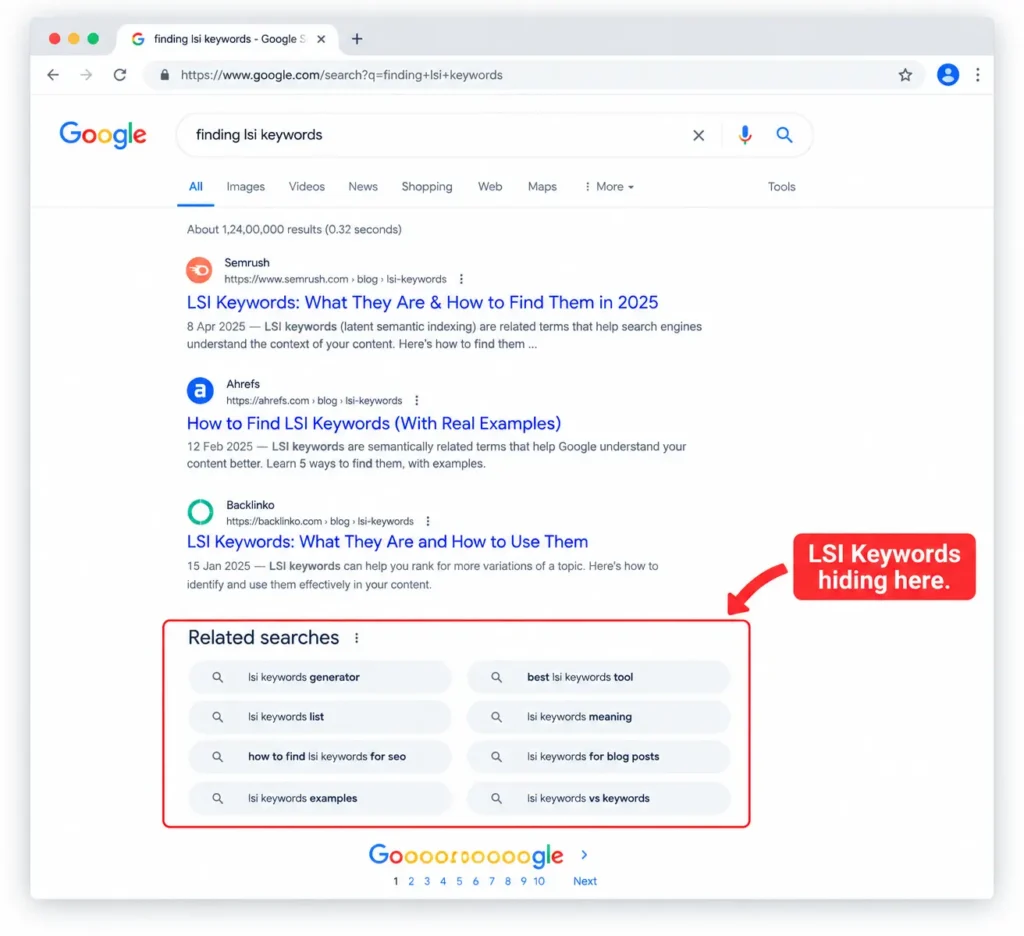Reload the page with refresh icon
Screen dimensions: 1024x936
point(120,75)
